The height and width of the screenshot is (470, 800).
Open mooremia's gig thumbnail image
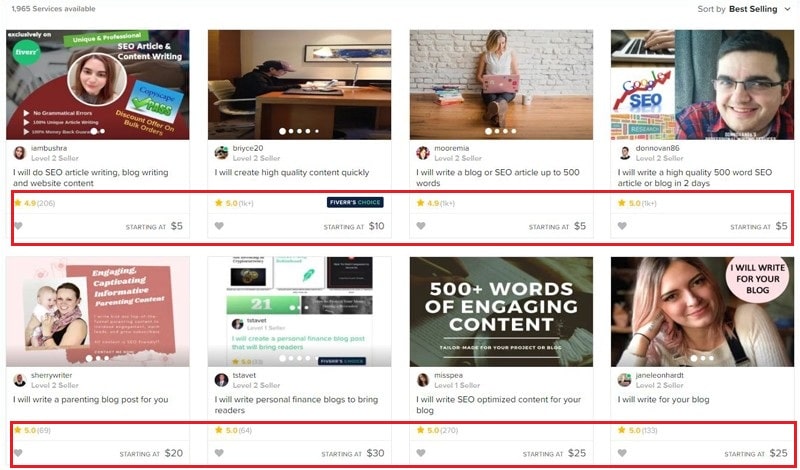501,85
